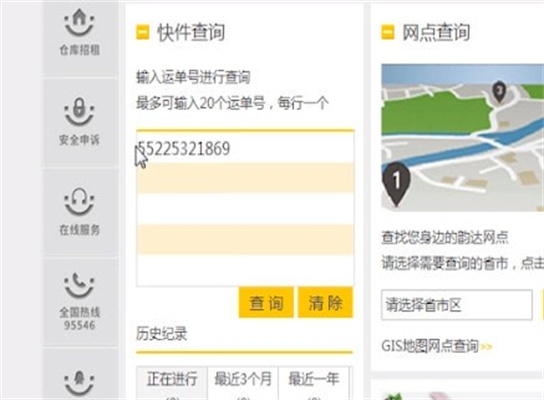Open 在线服务 headset icon

[x=79, y=202]
